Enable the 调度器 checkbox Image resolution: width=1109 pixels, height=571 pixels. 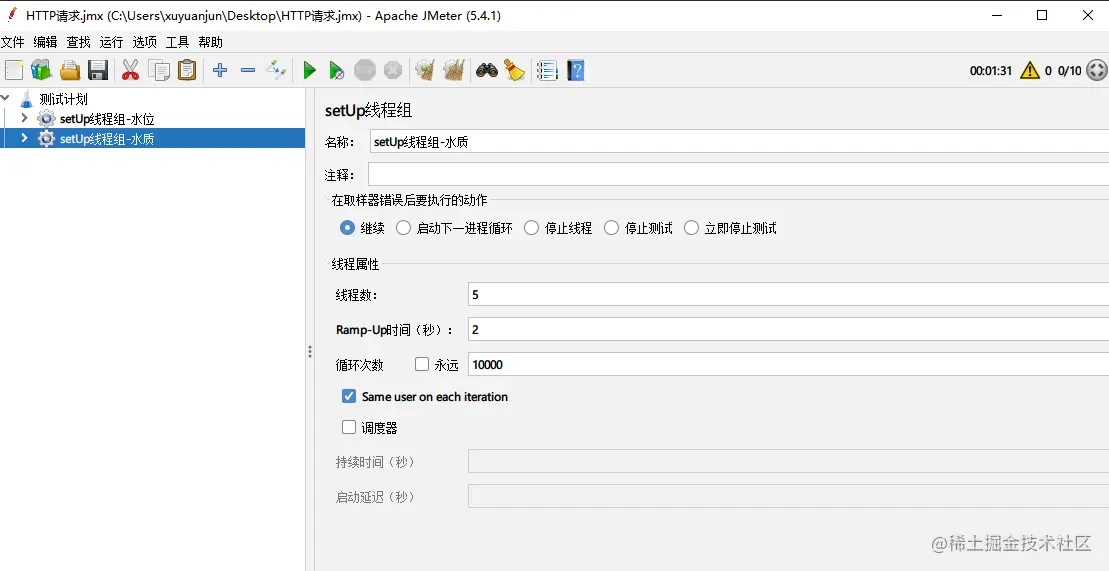(x=349, y=427)
